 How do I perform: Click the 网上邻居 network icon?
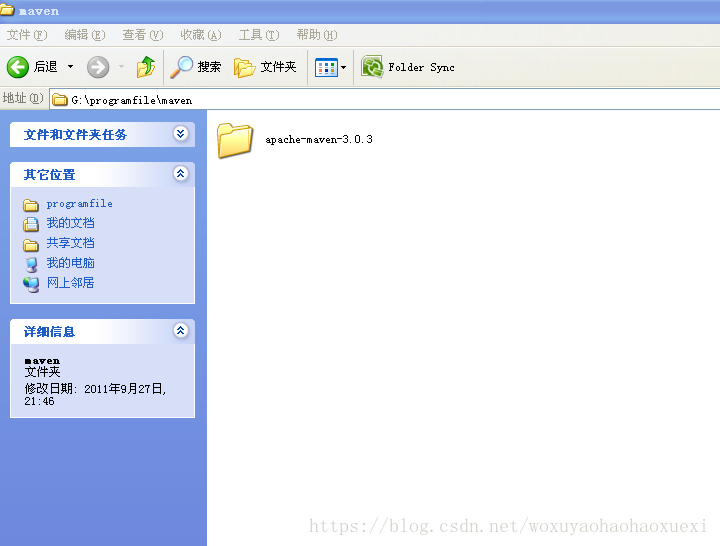31,284
